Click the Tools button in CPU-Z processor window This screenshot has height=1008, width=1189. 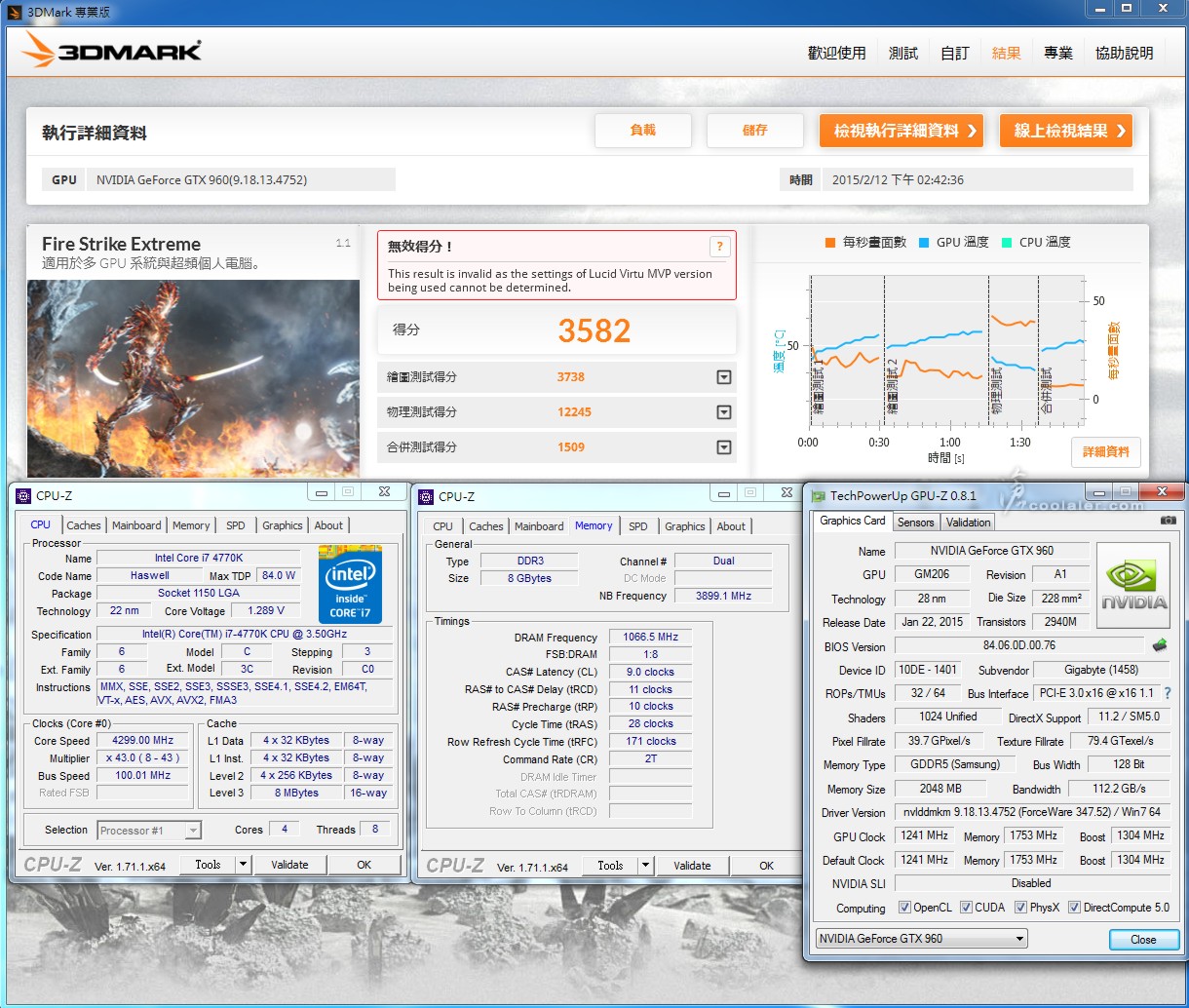208,865
